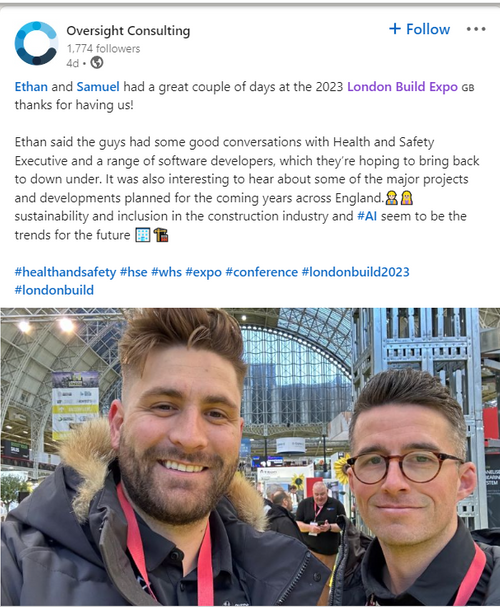
Task: Open the #whs hashtag
Action: point(166,272)
